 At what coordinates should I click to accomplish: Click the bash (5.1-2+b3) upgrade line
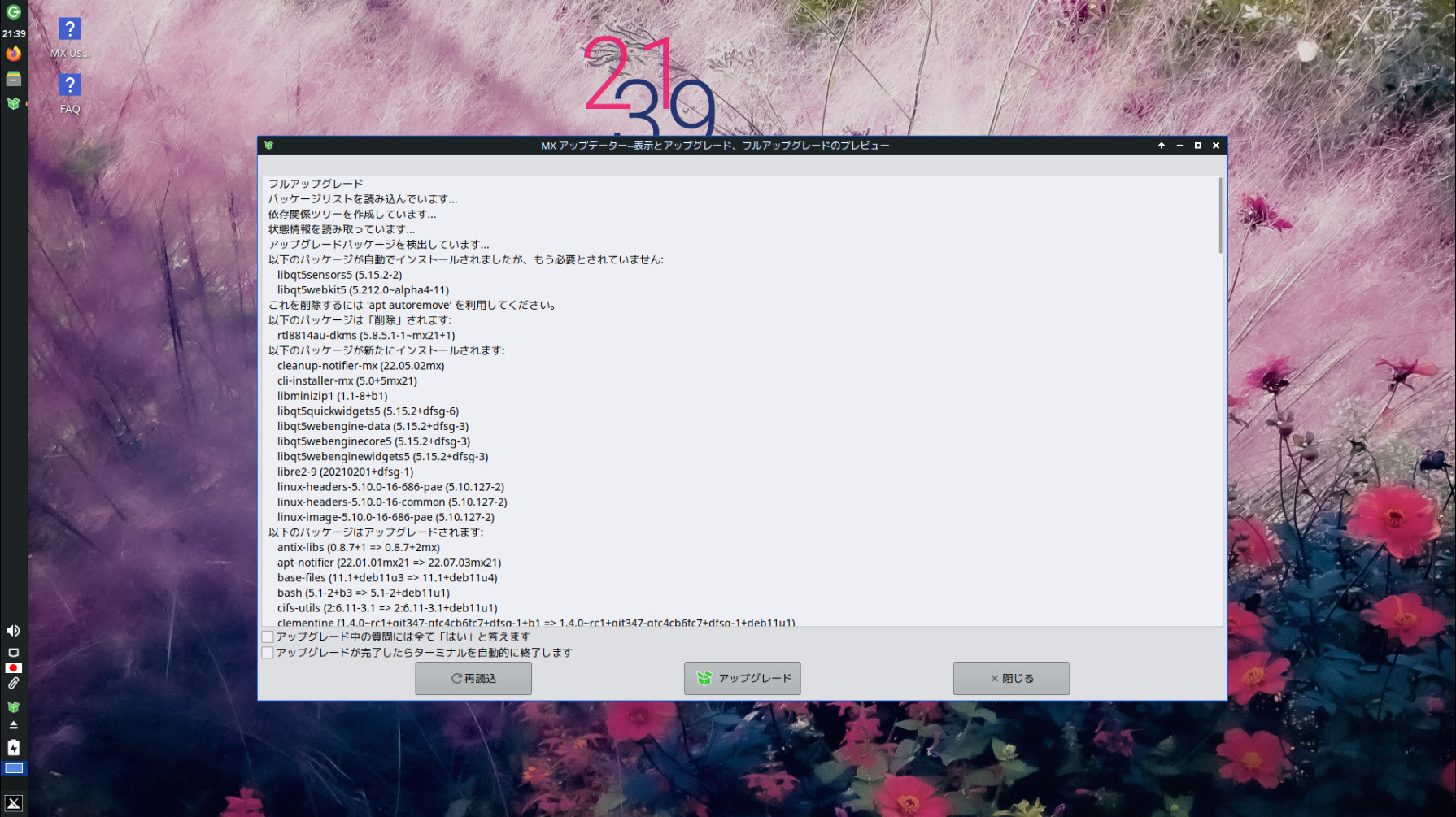[363, 593]
